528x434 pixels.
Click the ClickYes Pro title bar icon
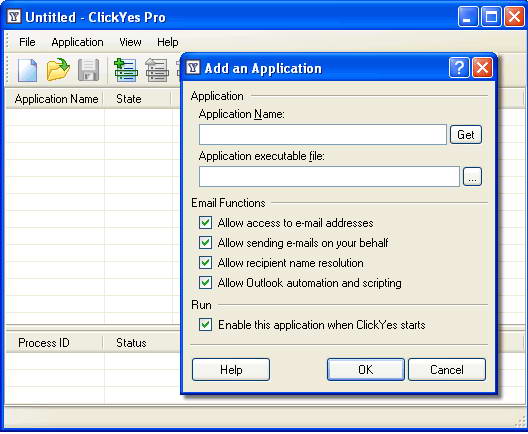pos(14,16)
